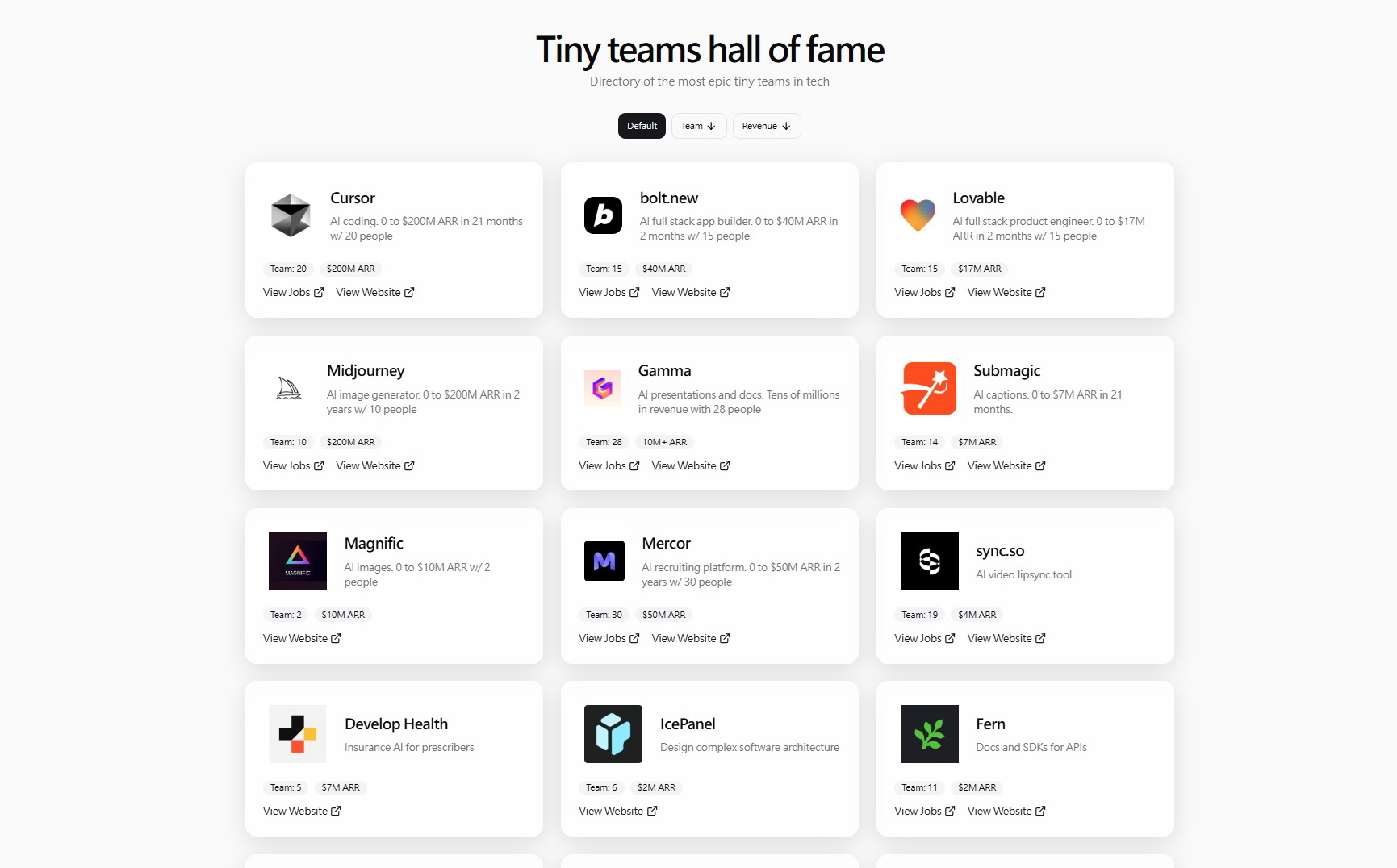Click the Fern leaf logo
The image size is (1397, 868).
(930, 734)
